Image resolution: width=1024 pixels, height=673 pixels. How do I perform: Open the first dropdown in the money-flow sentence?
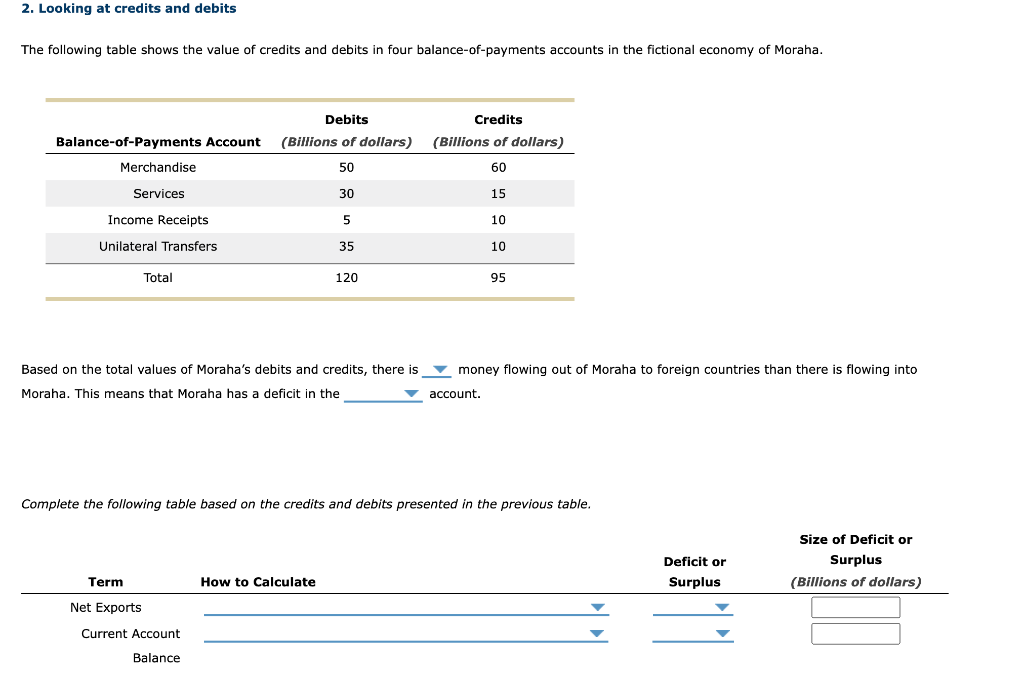(437, 369)
